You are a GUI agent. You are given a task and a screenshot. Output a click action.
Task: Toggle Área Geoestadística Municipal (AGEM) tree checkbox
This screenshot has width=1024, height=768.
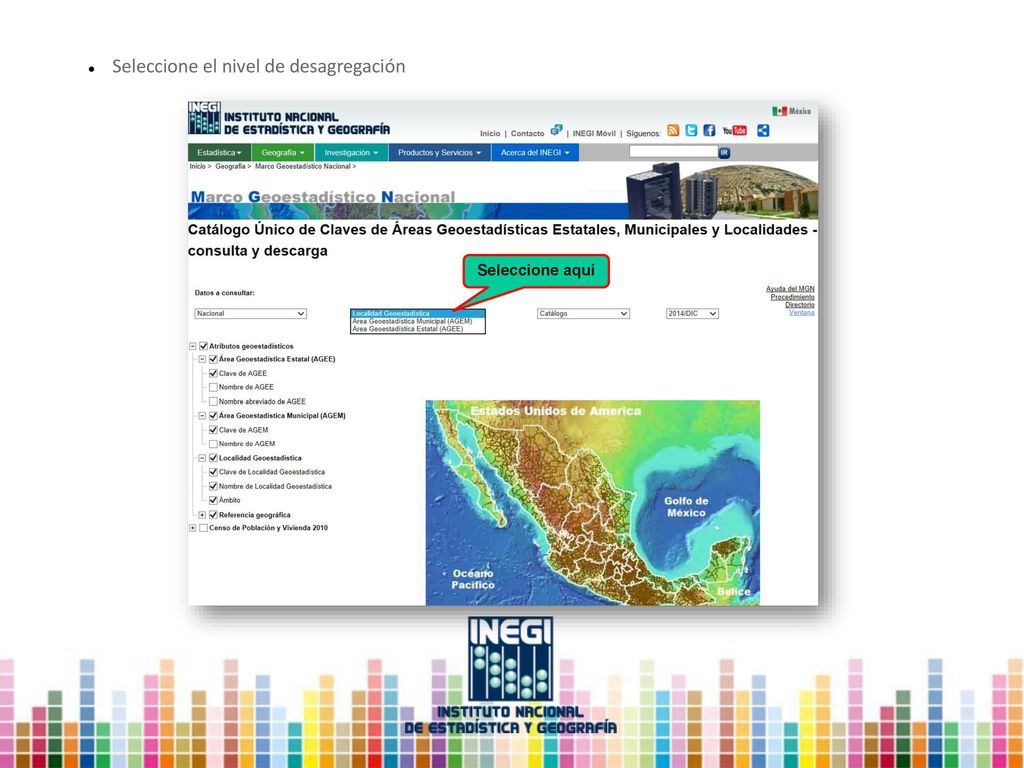click(x=213, y=416)
